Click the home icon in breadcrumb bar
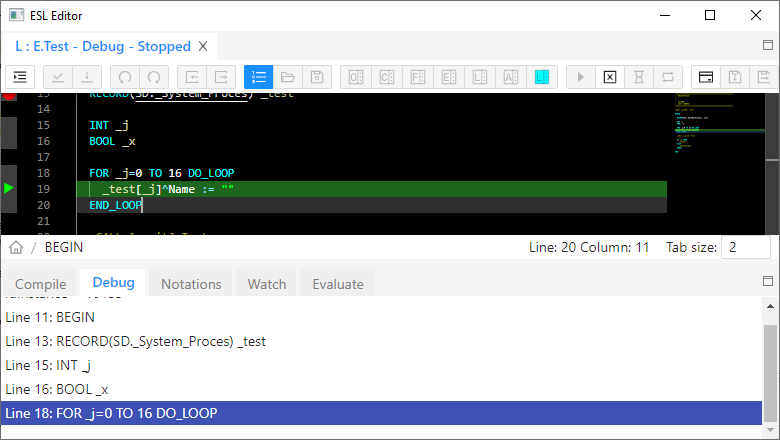 click(16, 248)
